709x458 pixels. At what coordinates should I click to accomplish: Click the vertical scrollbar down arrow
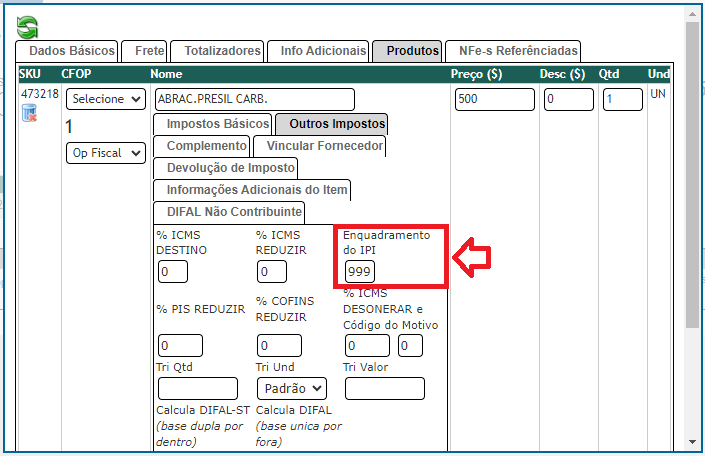(x=692, y=441)
